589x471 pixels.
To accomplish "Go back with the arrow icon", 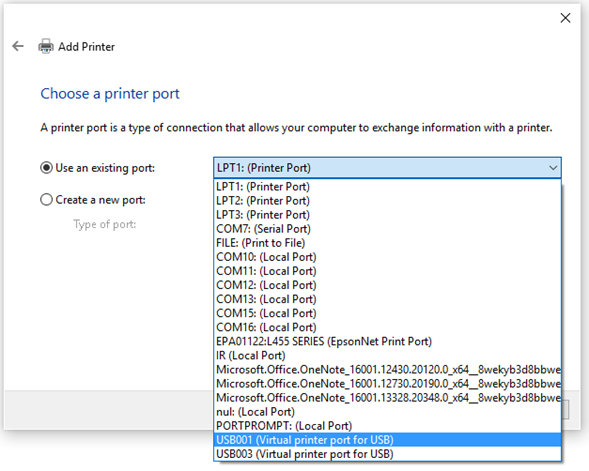I will pyautogui.click(x=18, y=46).
